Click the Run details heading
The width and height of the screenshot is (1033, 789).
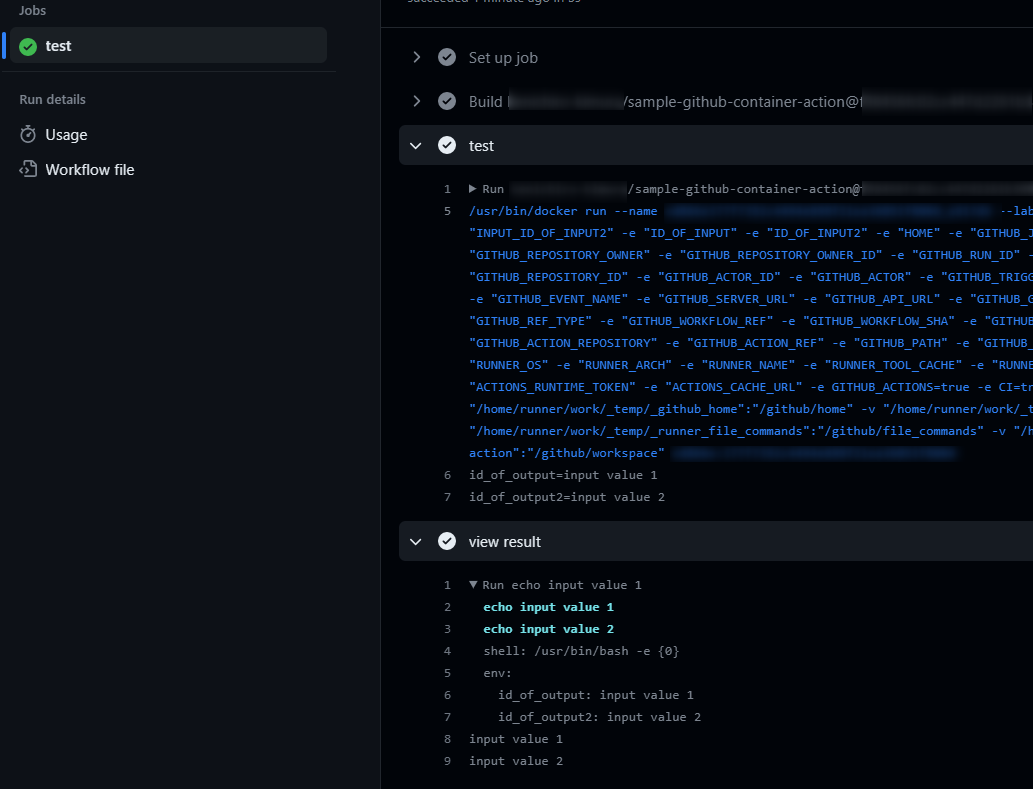pos(52,99)
